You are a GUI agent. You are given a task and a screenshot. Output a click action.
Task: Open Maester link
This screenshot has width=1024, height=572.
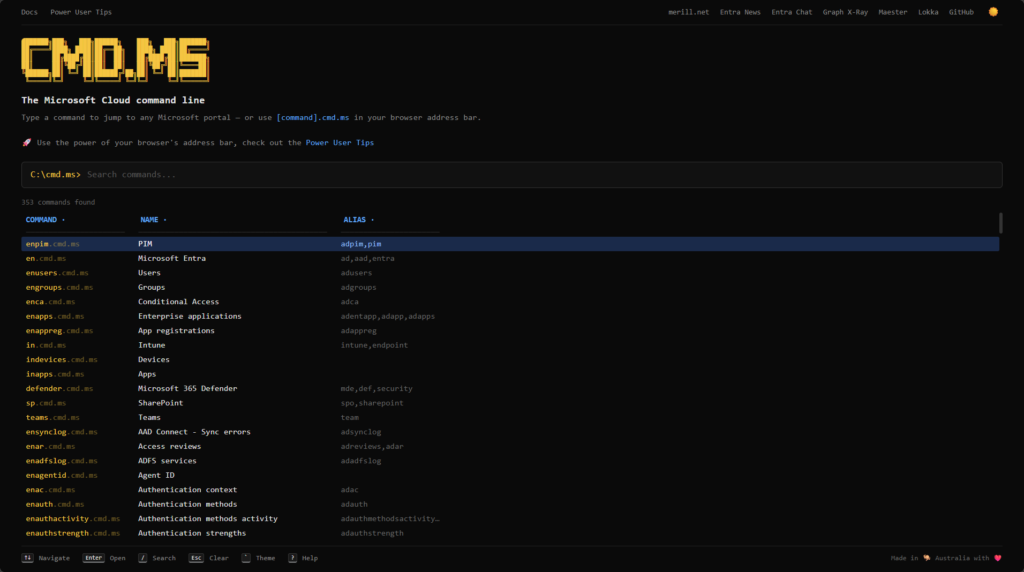pyautogui.click(x=893, y=12)
